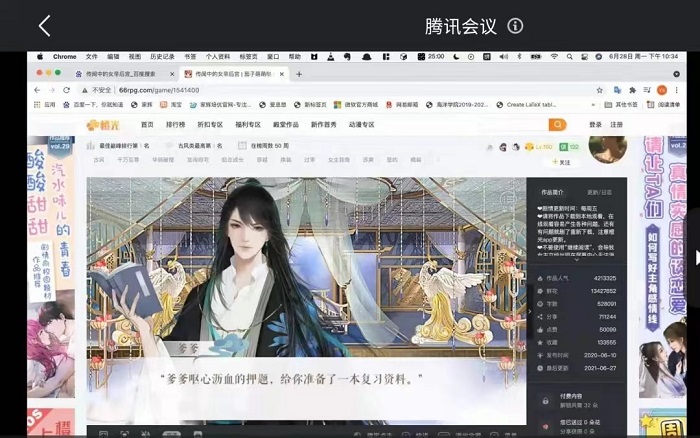Switch to the 百度搜索 browser tab
Viewport: 700px width, 438px height.
121,74
